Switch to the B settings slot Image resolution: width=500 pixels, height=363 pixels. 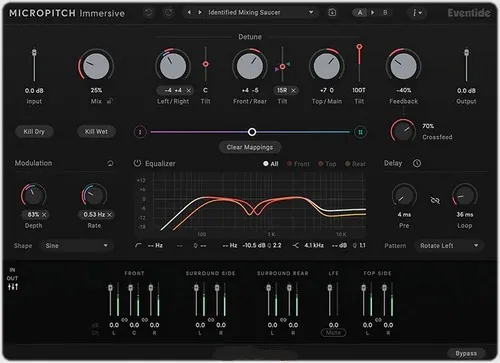coord(385,13)
